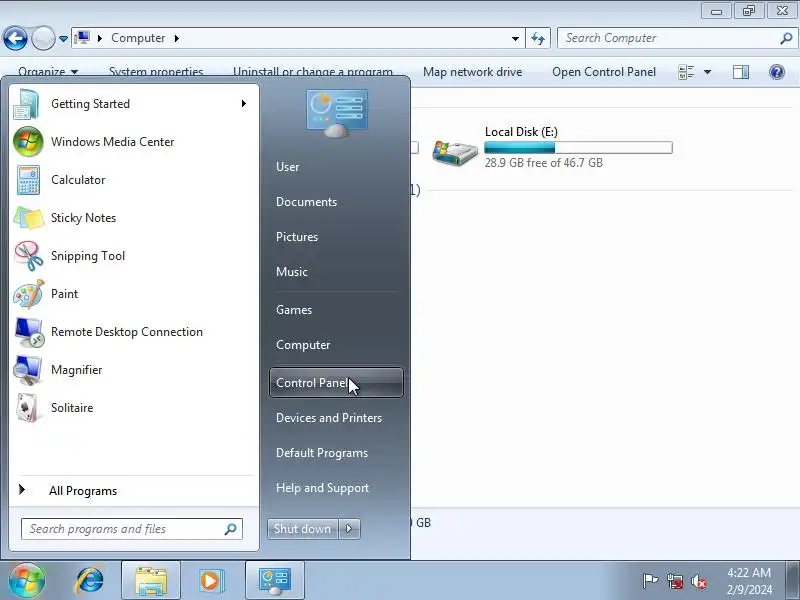Open view options dropdown arrow

pos(708,72)
